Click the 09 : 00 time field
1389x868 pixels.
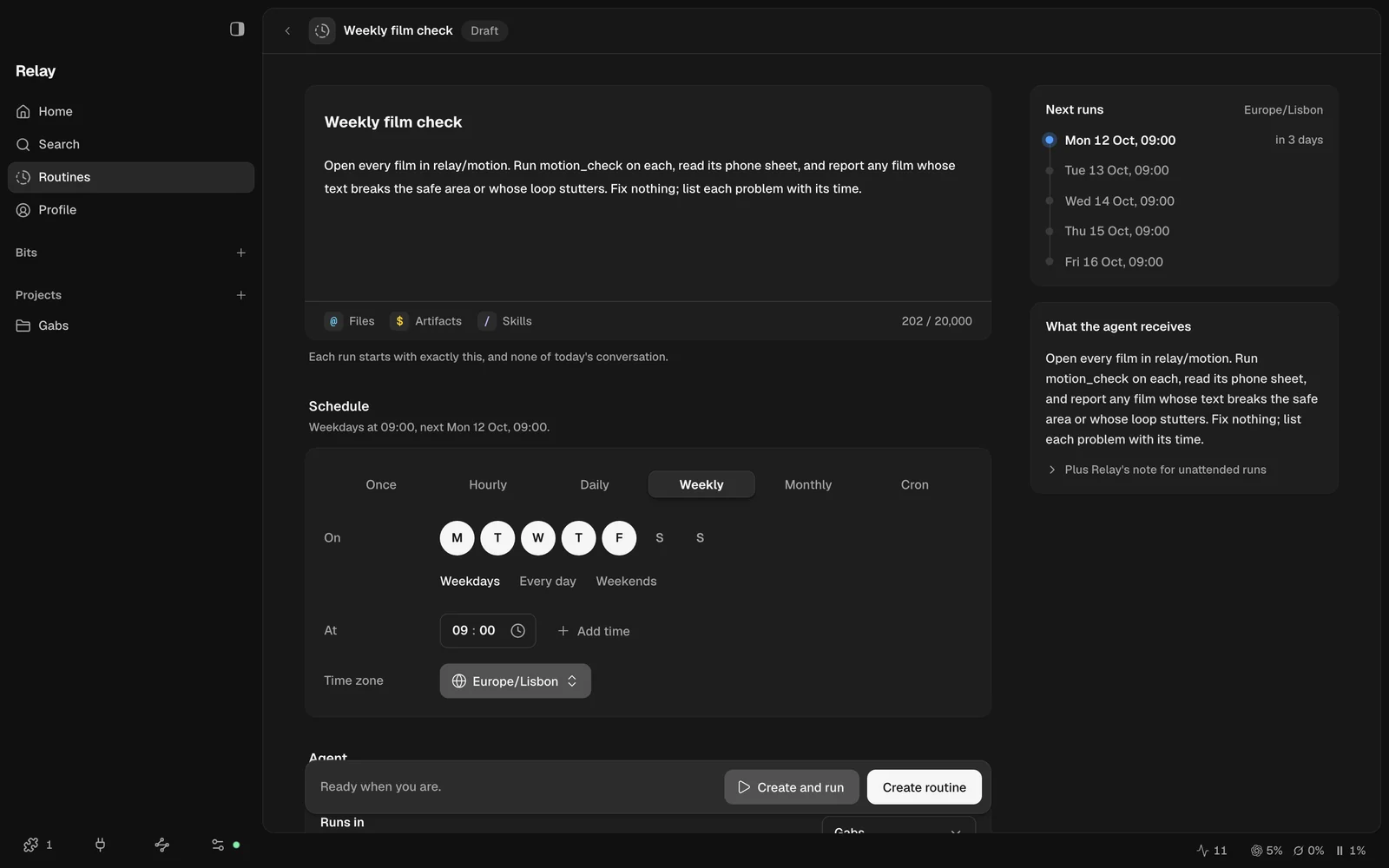tap(488, 631)
